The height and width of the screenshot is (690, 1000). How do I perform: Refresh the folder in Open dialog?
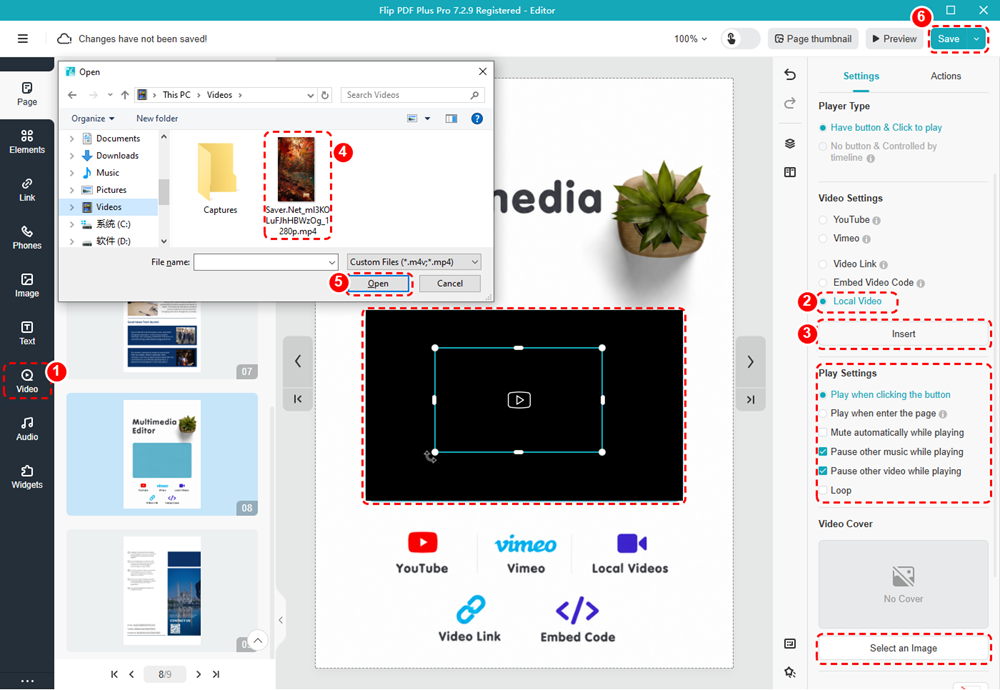(x=325, y=95)
